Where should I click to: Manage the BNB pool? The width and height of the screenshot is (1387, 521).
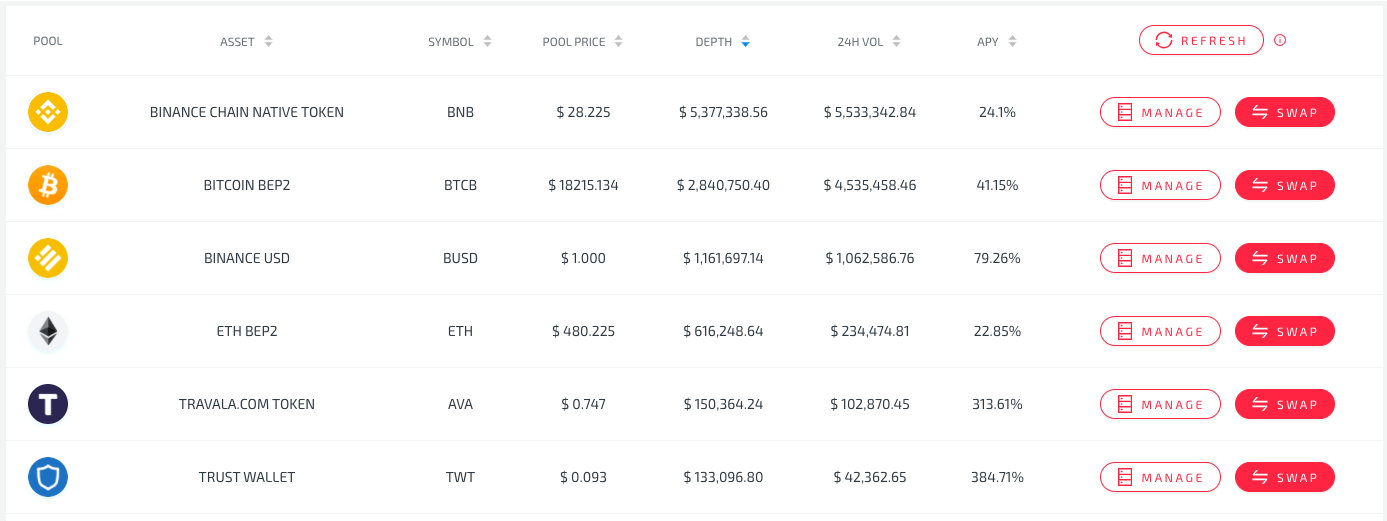tap(1160, 112)
